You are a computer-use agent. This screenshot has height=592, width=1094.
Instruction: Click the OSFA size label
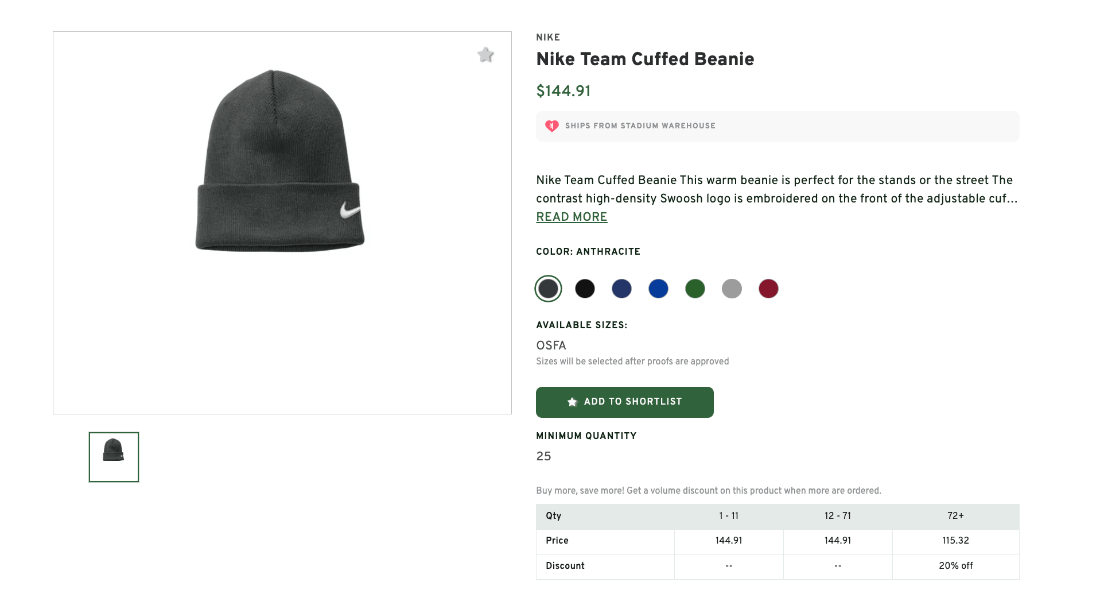(x=551, y=345)
